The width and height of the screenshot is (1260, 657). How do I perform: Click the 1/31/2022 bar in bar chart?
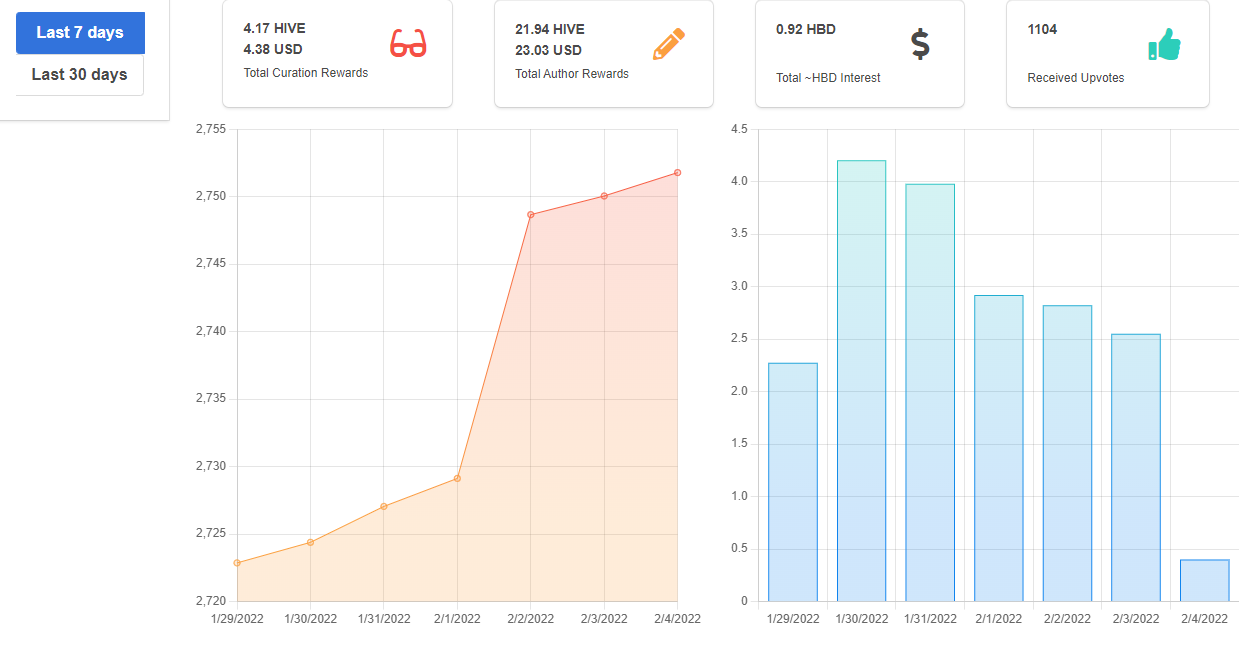[x=930, y=393]
